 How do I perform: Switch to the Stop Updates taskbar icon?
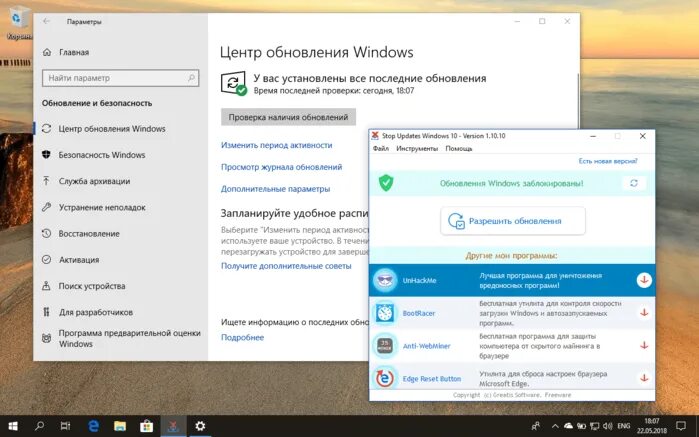pyautogui.click(x=173, y=426)
